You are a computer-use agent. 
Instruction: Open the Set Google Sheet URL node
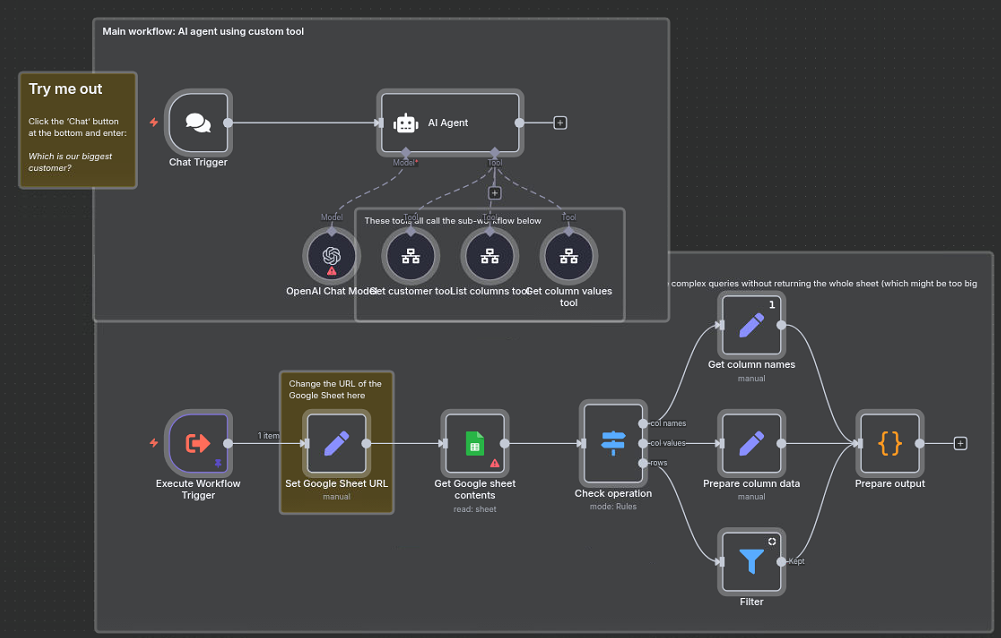tap(336, 444)
